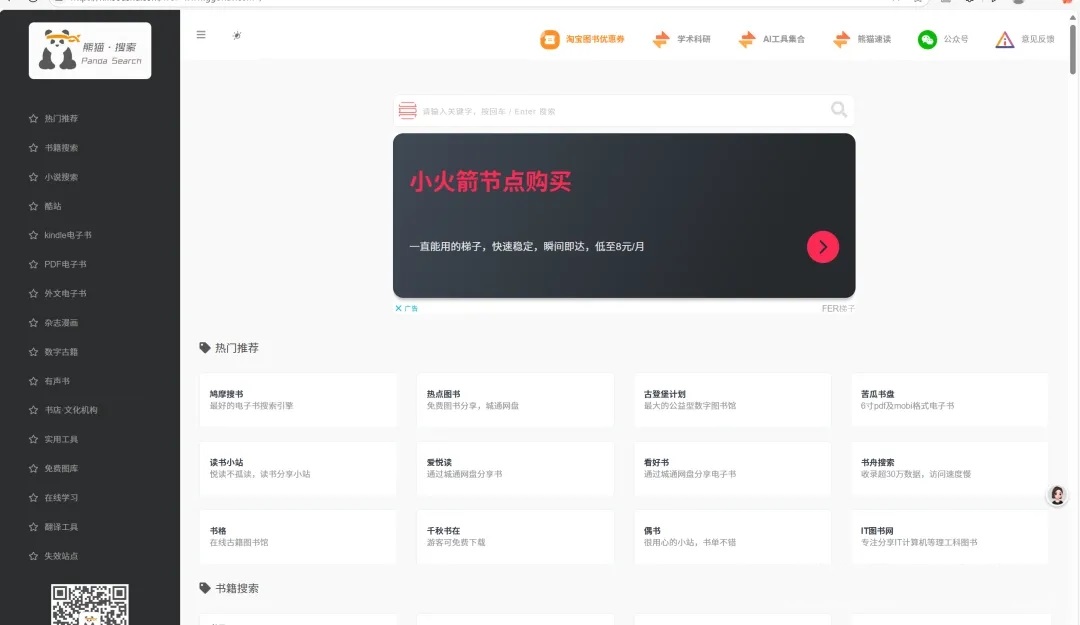Image resolution: width=1080 pixels, height=625 pixels.
Task: Click the magnifier search icon
Action: point(838,110)
